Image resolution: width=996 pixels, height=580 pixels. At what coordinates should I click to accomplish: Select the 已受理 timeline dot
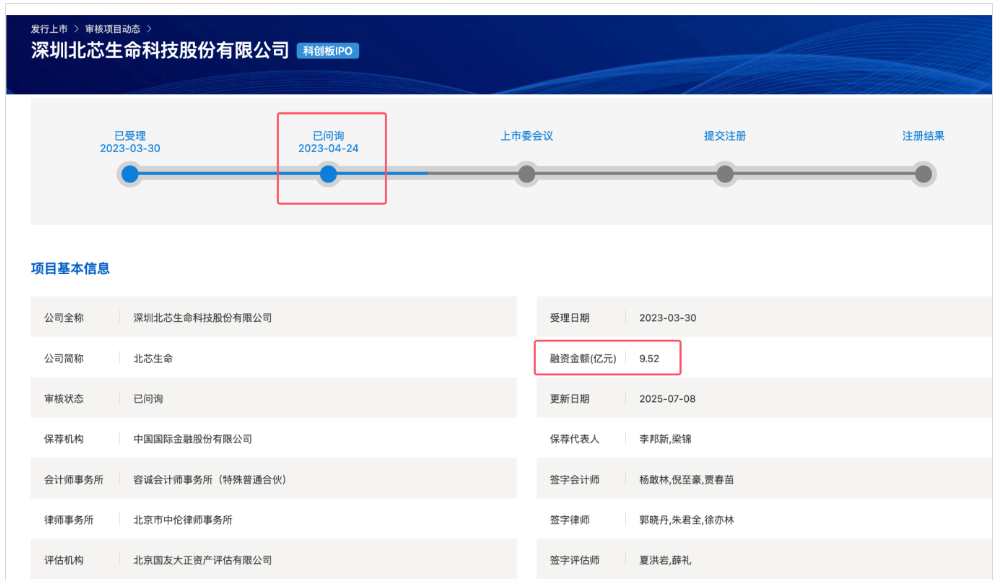pyautogui.click(x=130, y=174)
